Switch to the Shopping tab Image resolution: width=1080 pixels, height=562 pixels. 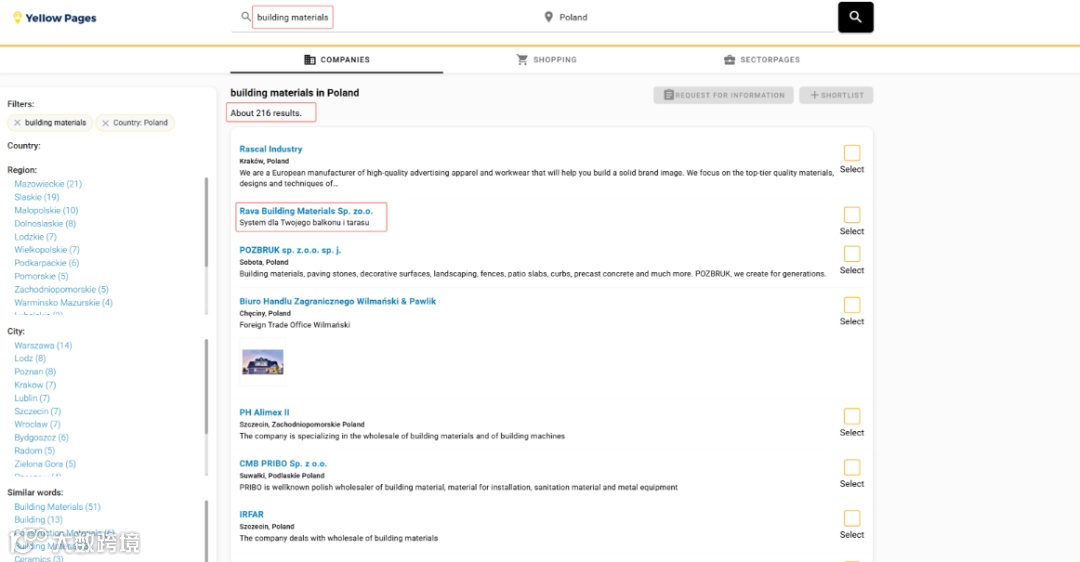pos(547,60)
